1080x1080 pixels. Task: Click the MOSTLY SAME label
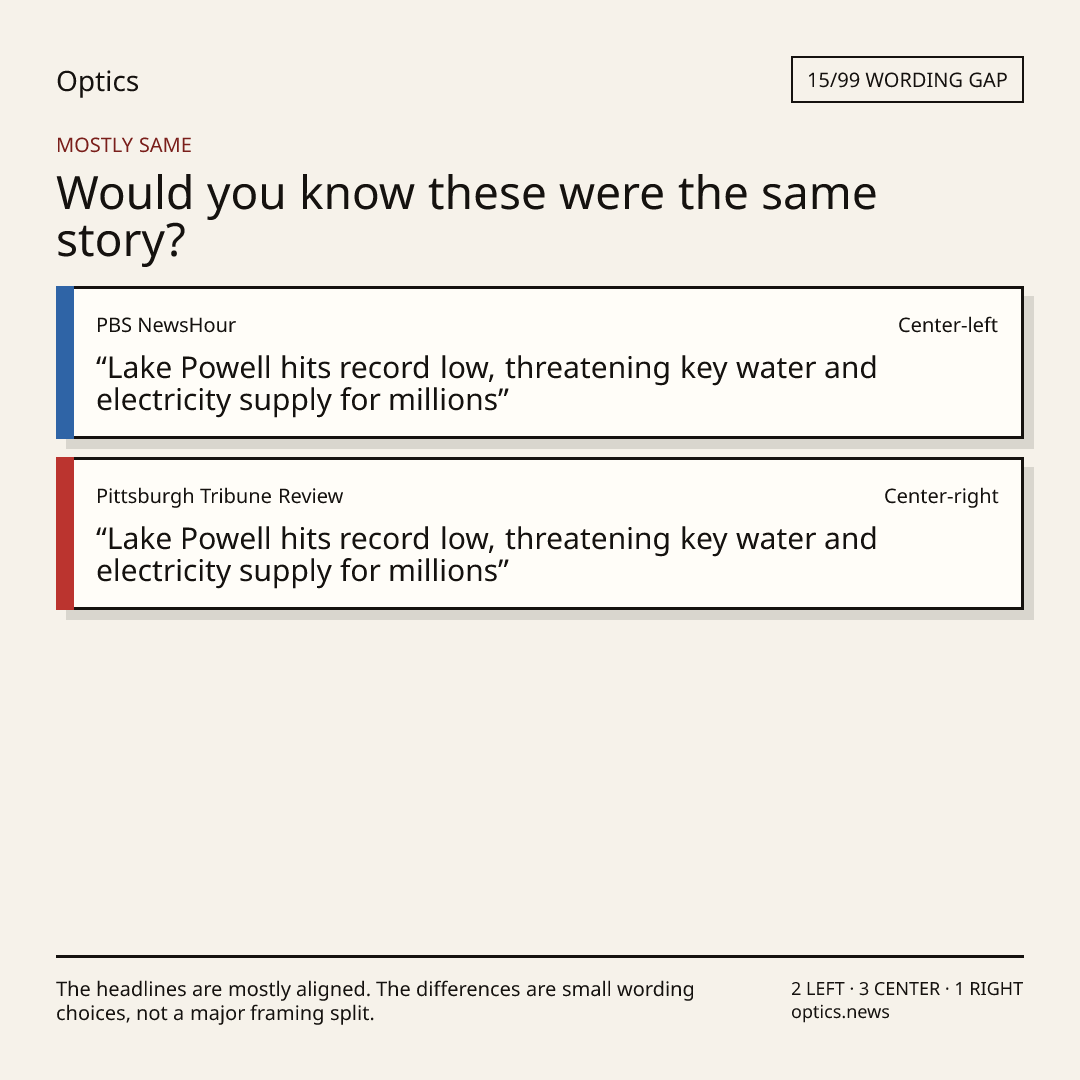click(124, 145)
